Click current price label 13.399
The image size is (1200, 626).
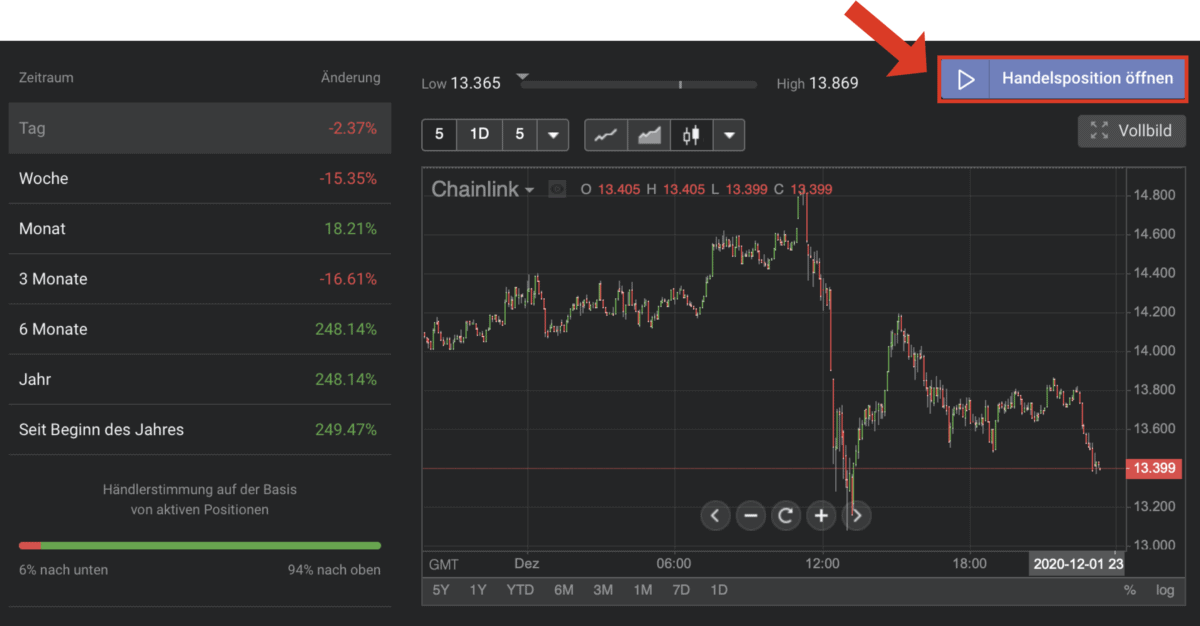[1155, 468]
